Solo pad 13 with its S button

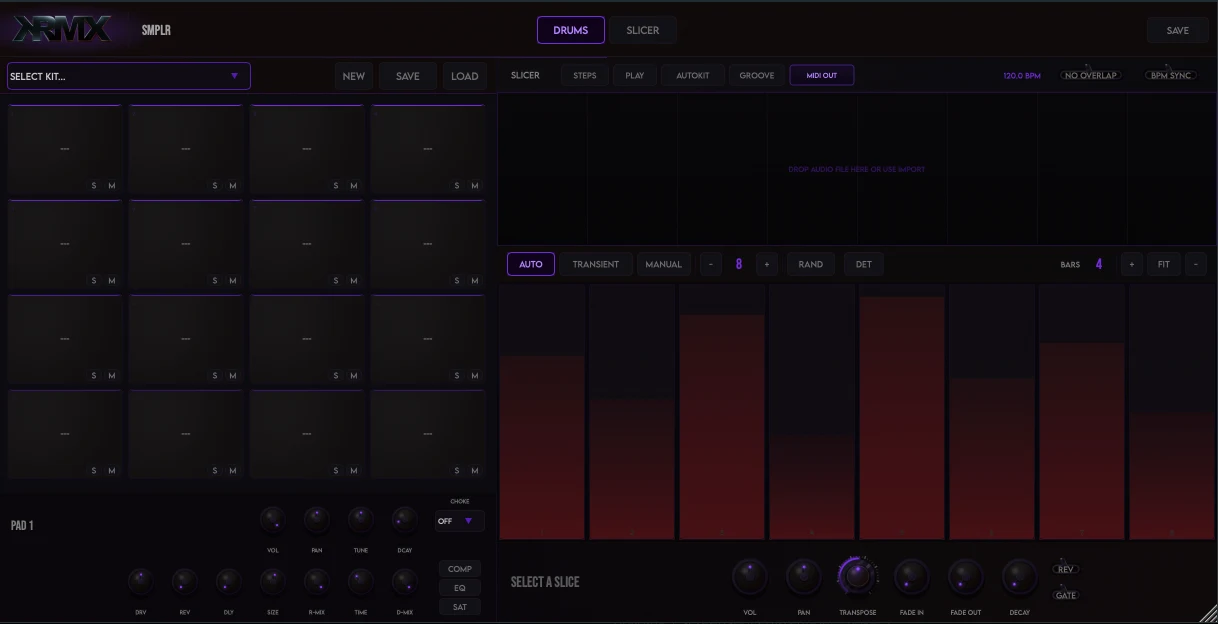[x=94, y=471]
